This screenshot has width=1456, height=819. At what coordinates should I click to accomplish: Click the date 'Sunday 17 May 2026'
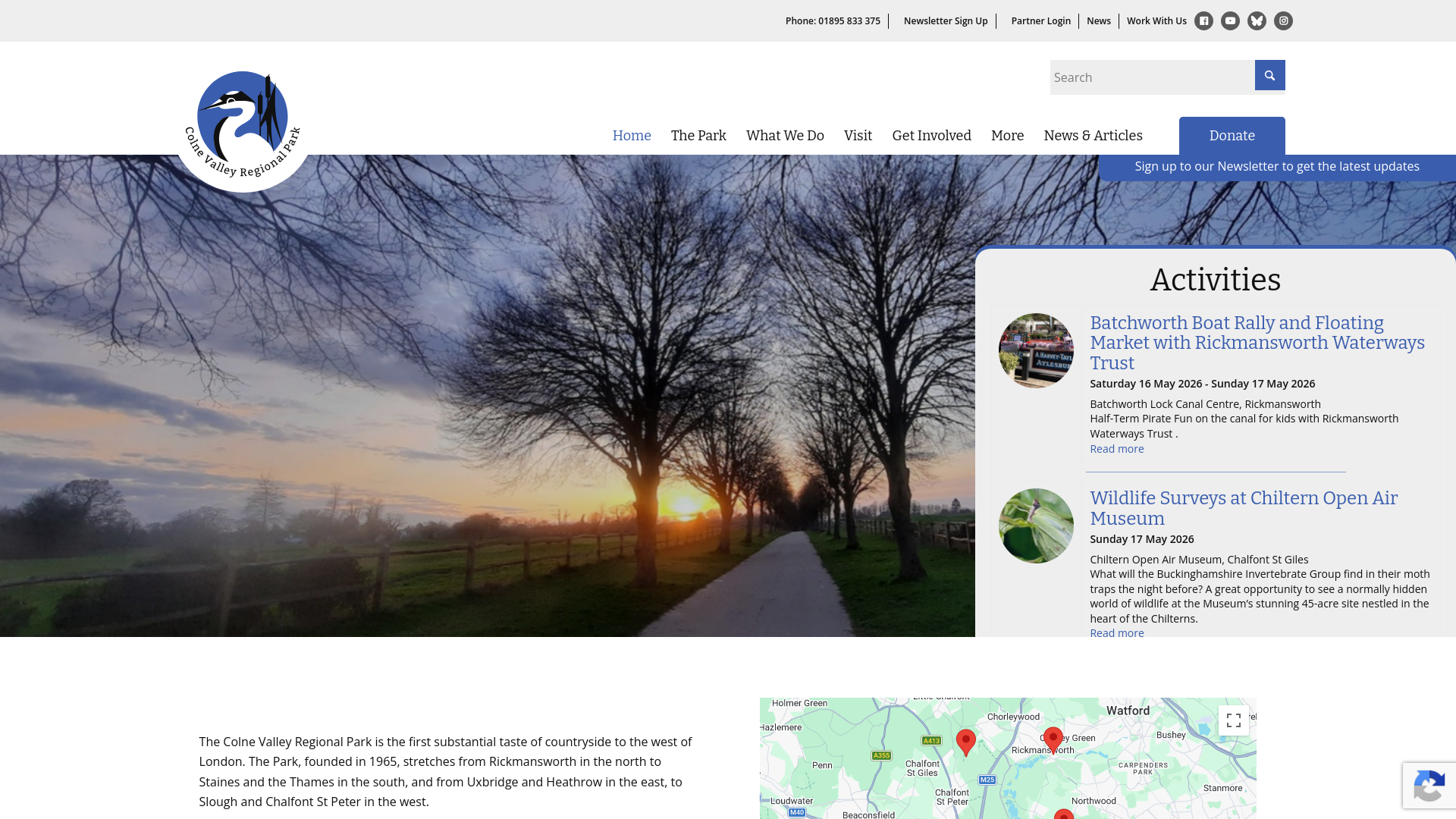1141,539
